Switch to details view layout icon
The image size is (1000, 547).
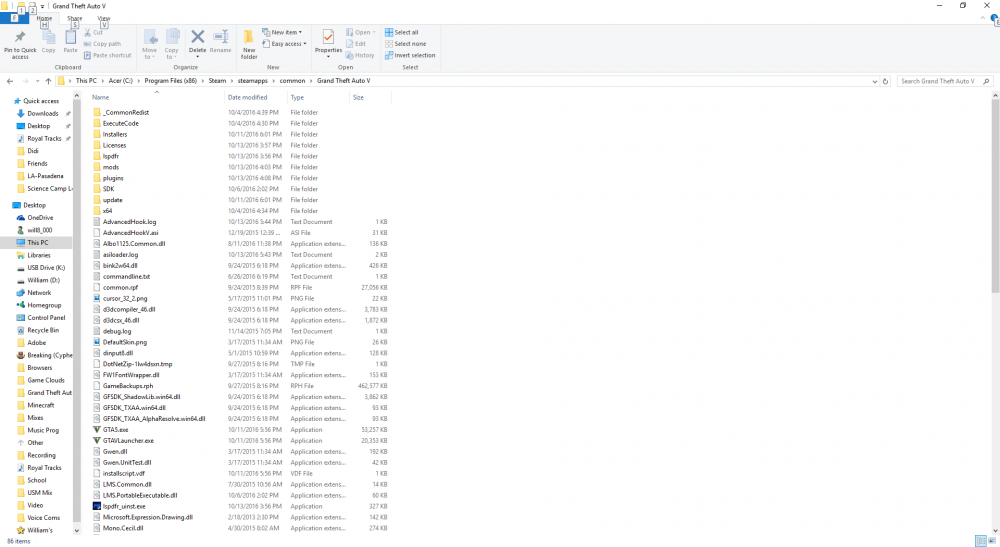coord(981,541)
